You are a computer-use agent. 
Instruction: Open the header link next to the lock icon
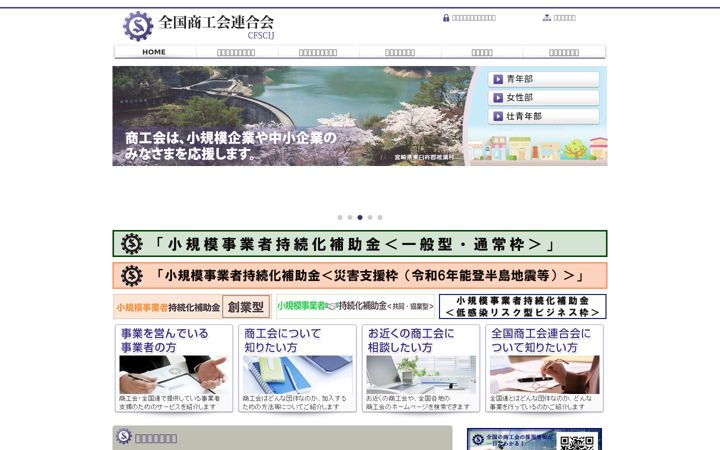pos(474,18)
